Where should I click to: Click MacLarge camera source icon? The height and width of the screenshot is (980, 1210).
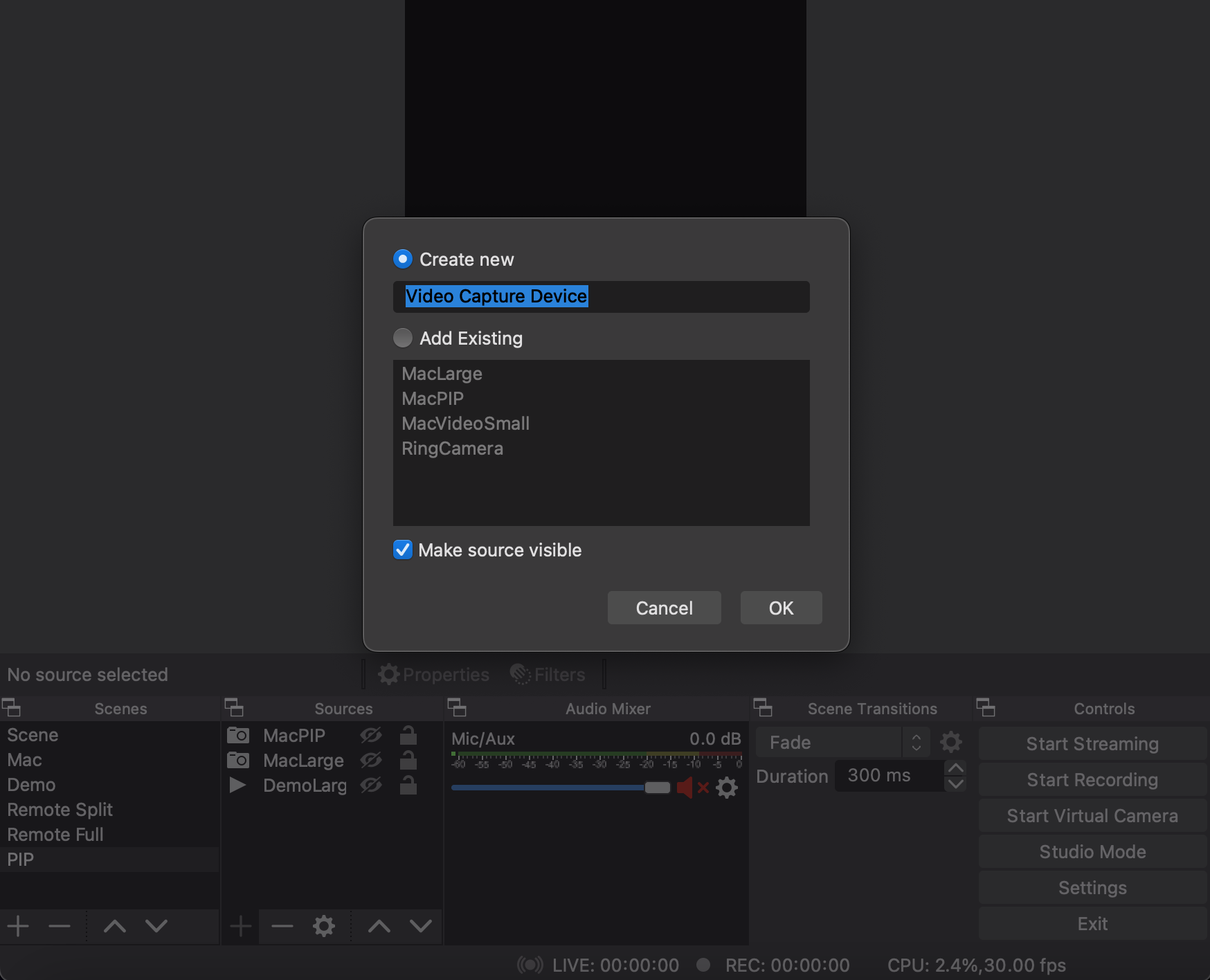(x=238, y=760)
